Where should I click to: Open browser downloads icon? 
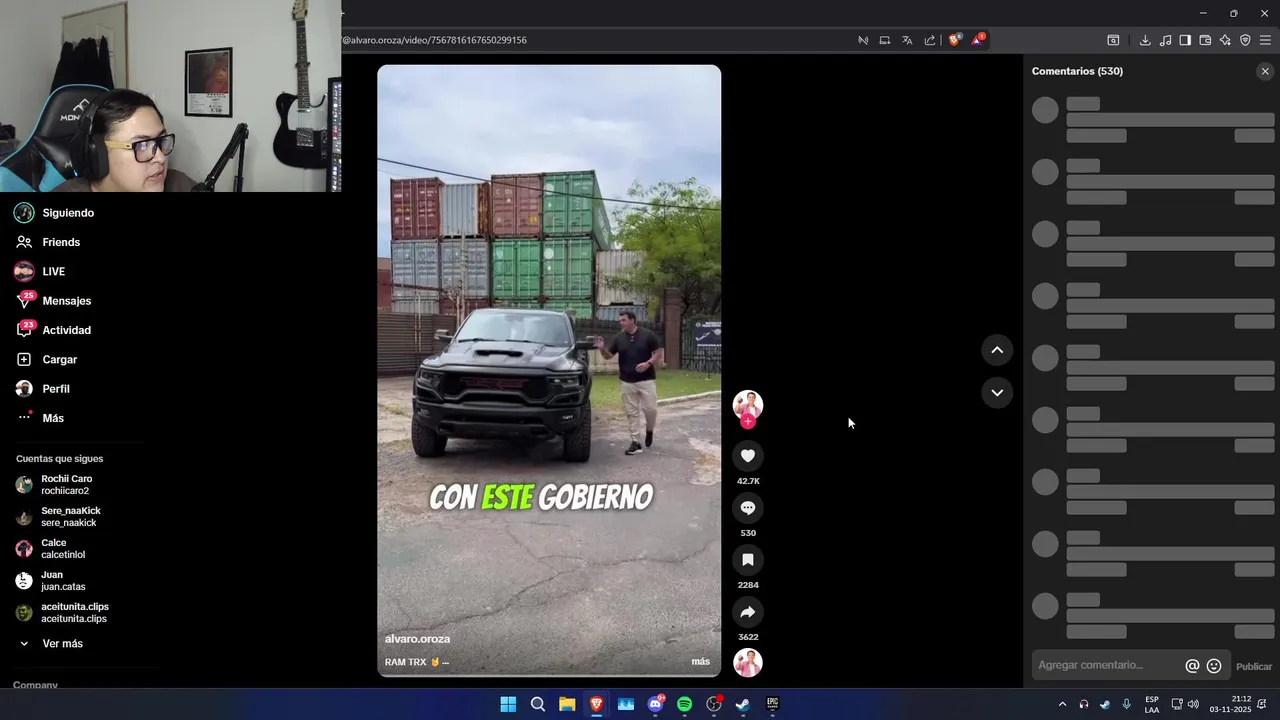point(1145,40)
